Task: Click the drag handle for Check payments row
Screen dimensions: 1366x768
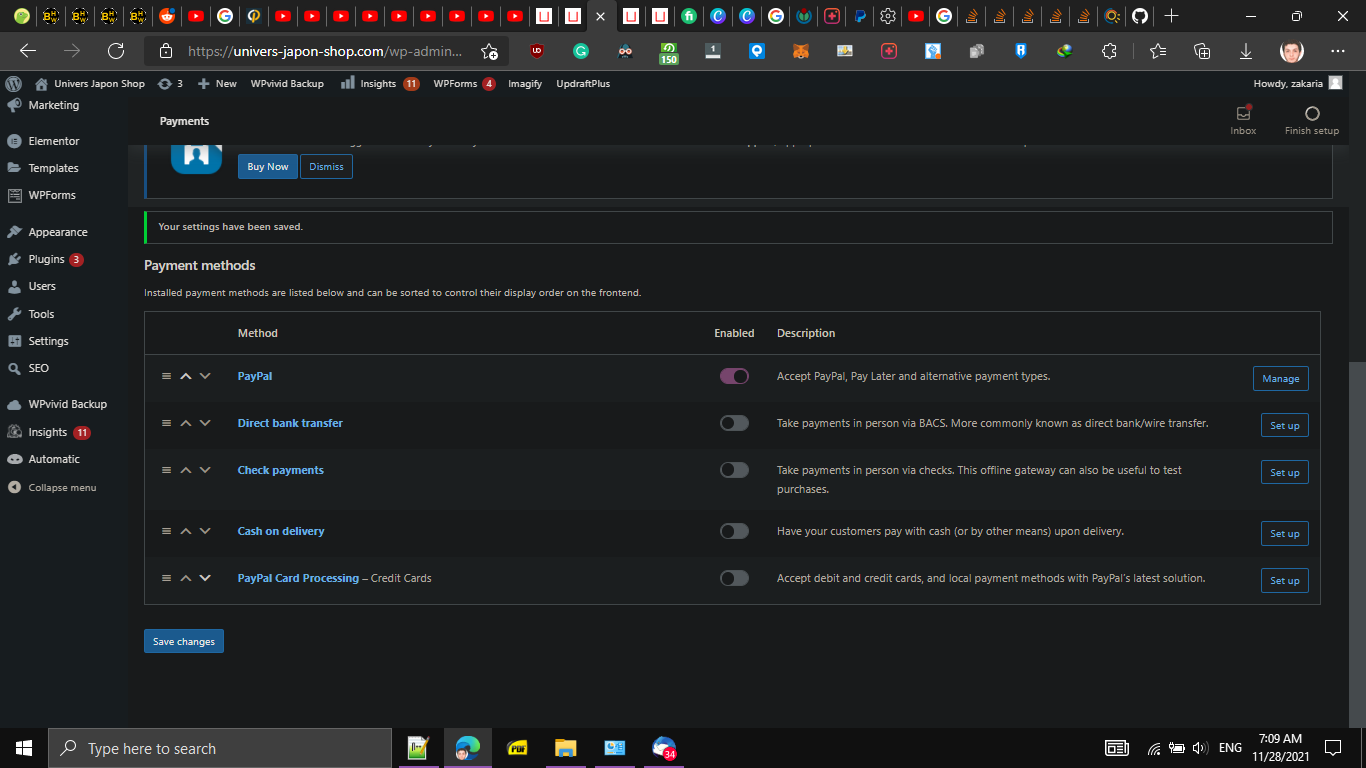Action: tap(166, 470)
